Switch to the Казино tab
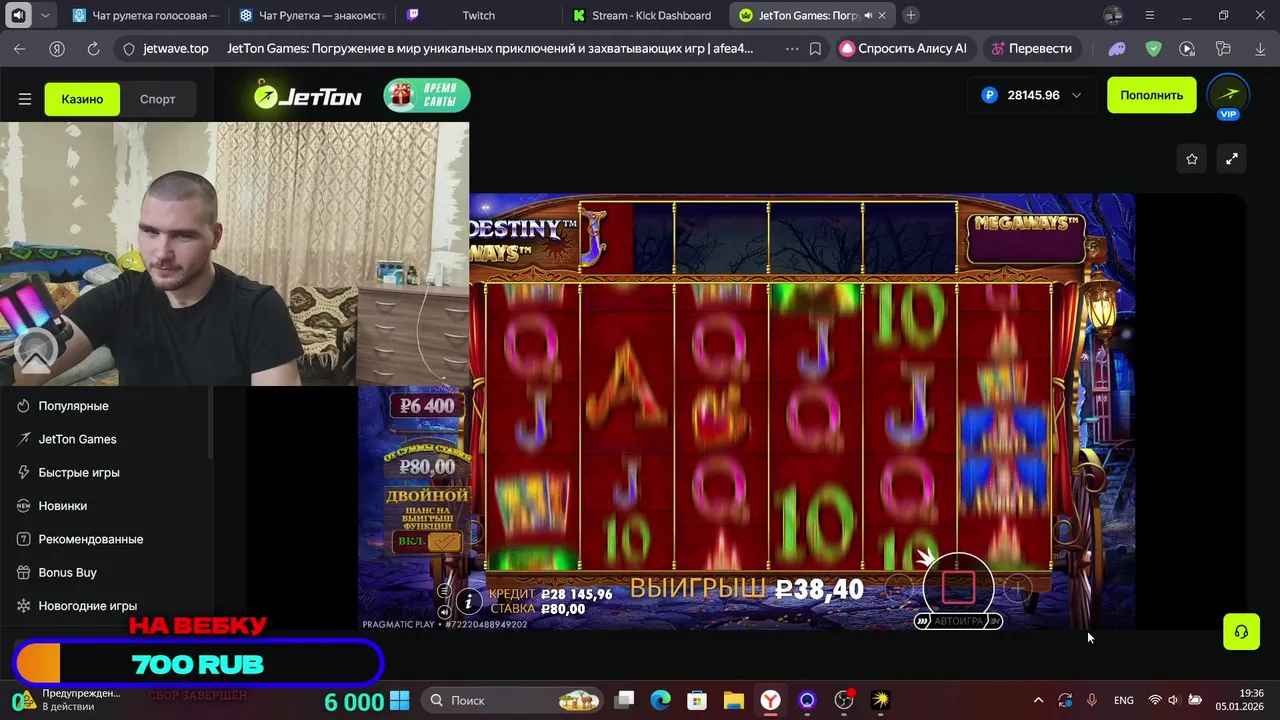 [x=82, y=99]
